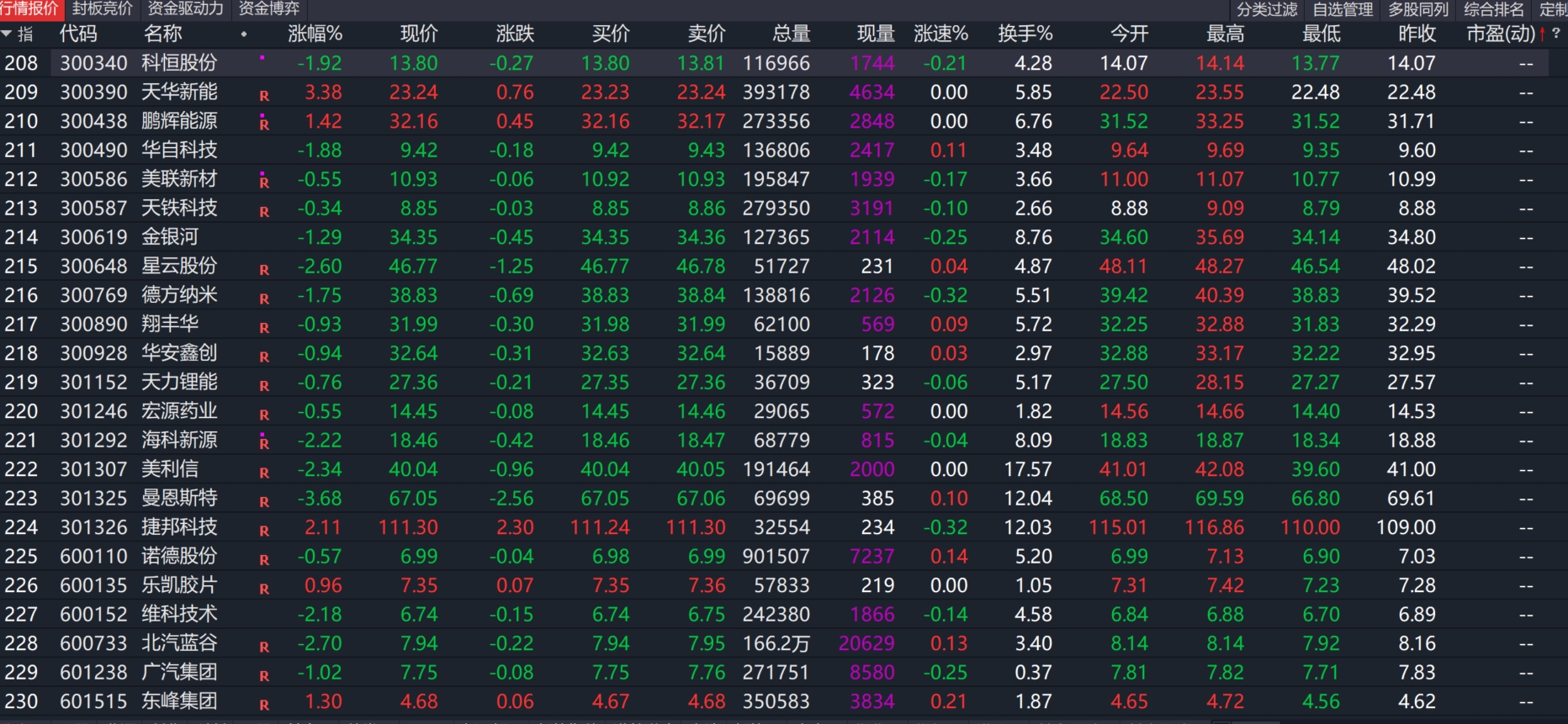The height and width of the screenshot is (724, 1568).
Task: Open the 综合排名 tab
Action: [x=1494, y=9]
